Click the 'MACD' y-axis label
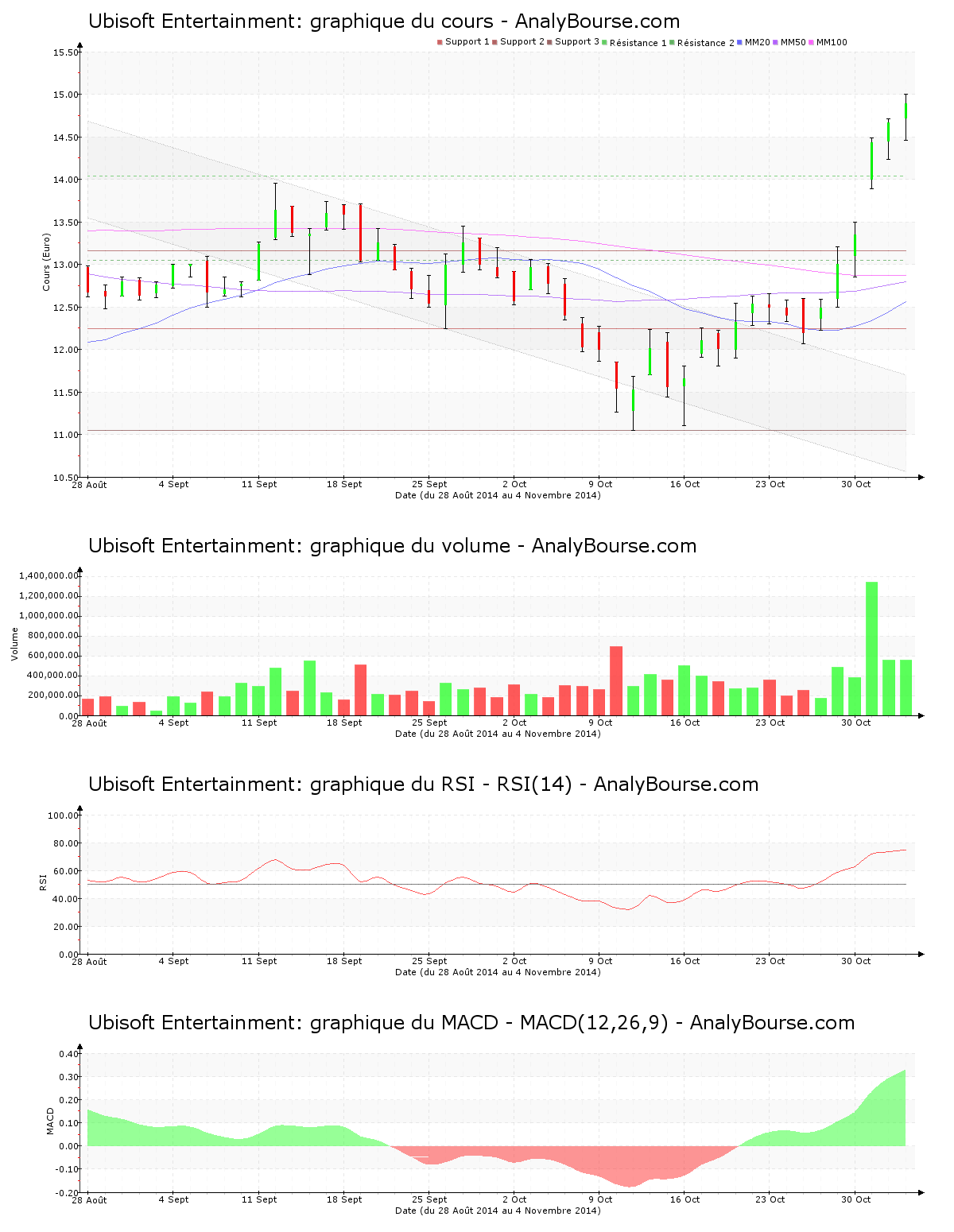Screen dimensions: 954x1232 click(50, 1121)
